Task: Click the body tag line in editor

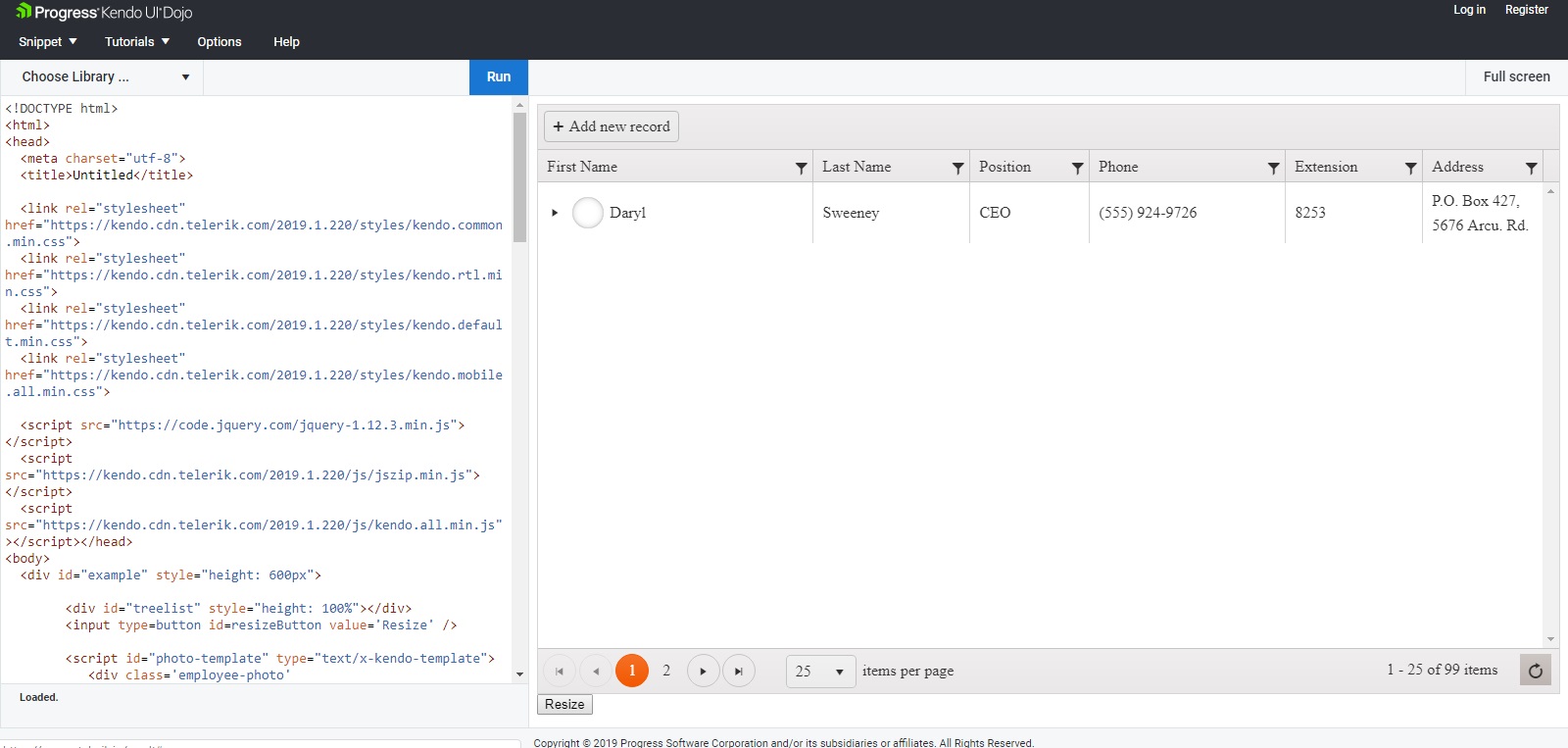Action: [x=27, y=559]
